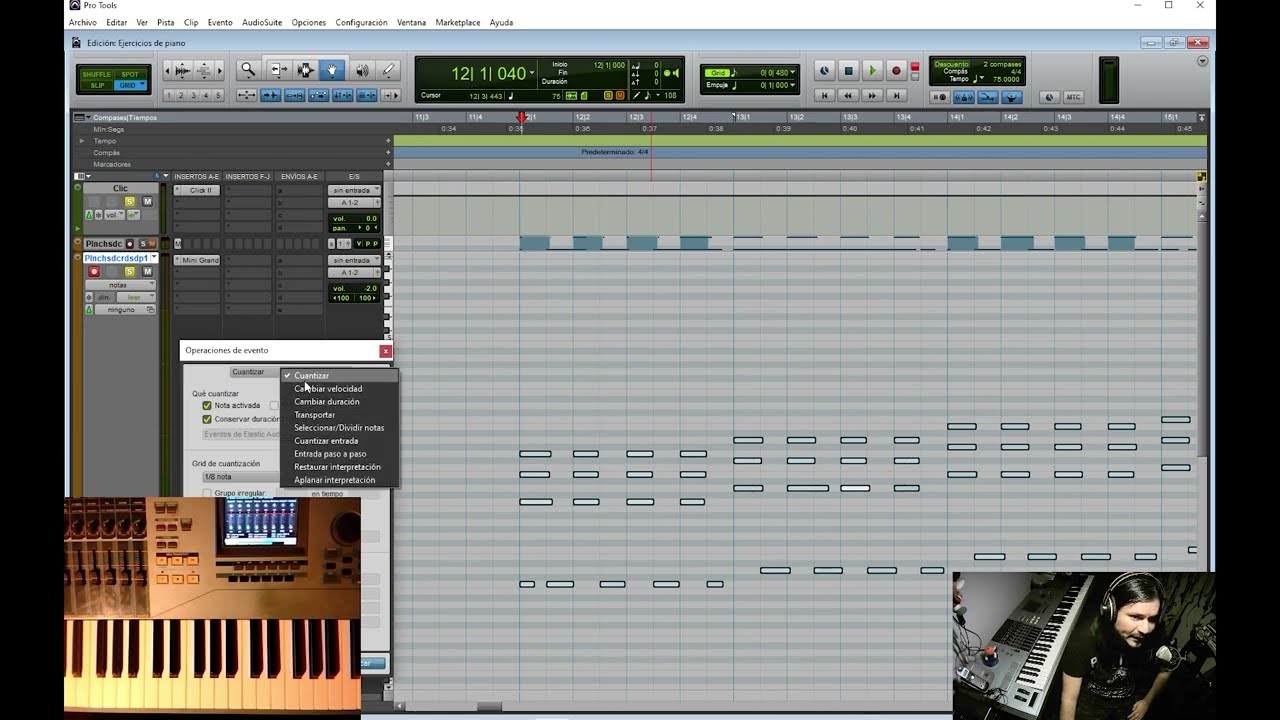Viewport: 1280px width, 720px height.
Task: Click Return to Zero transport button
Action: 824,96
